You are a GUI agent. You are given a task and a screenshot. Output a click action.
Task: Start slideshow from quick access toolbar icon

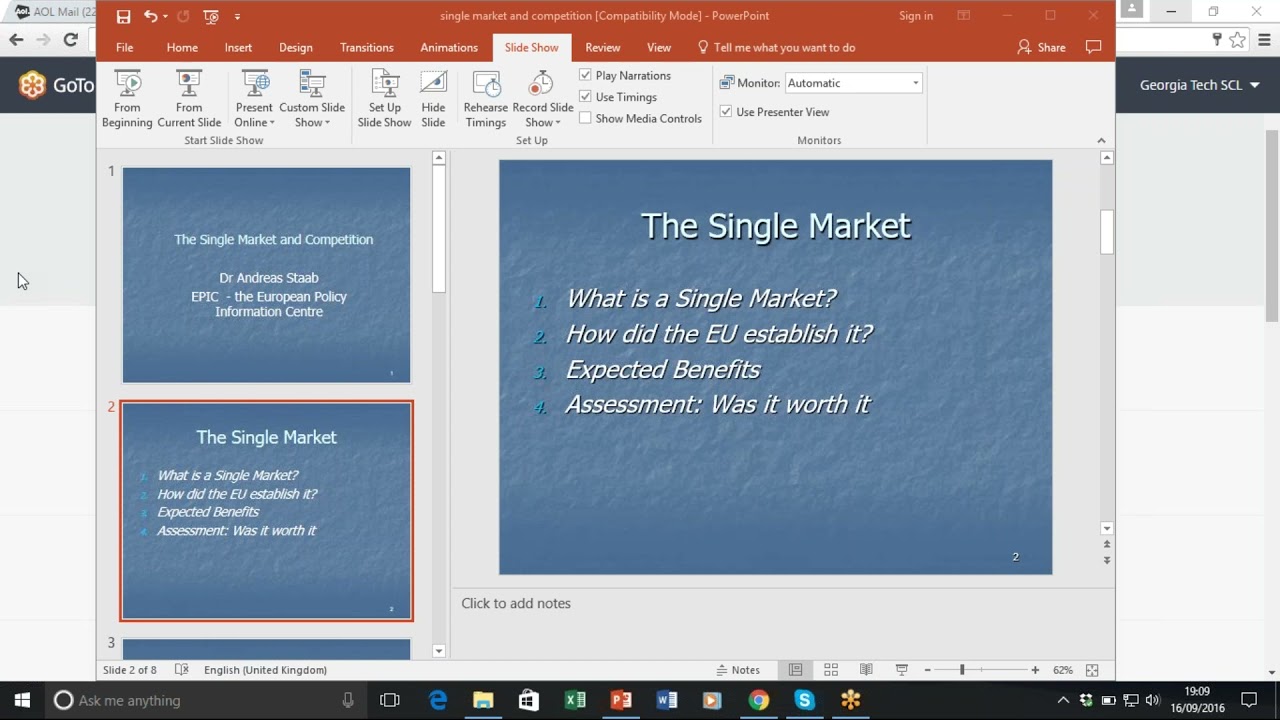[x=210, y=16]
